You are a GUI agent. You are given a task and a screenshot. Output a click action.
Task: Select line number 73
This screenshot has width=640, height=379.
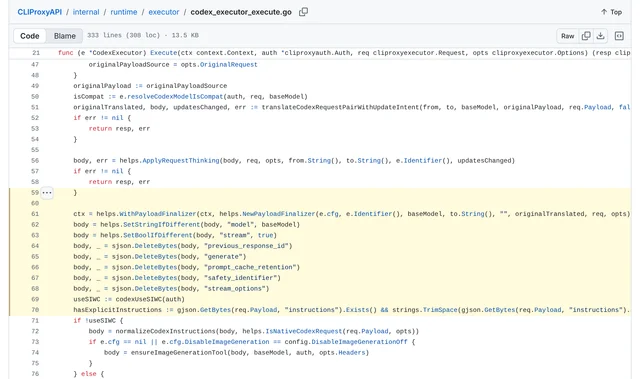pyautogui.click(x=35, y=342)
